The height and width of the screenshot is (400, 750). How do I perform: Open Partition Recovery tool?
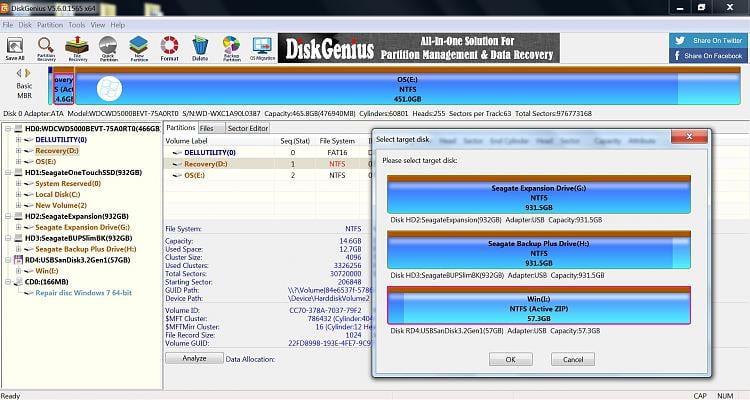46,49
